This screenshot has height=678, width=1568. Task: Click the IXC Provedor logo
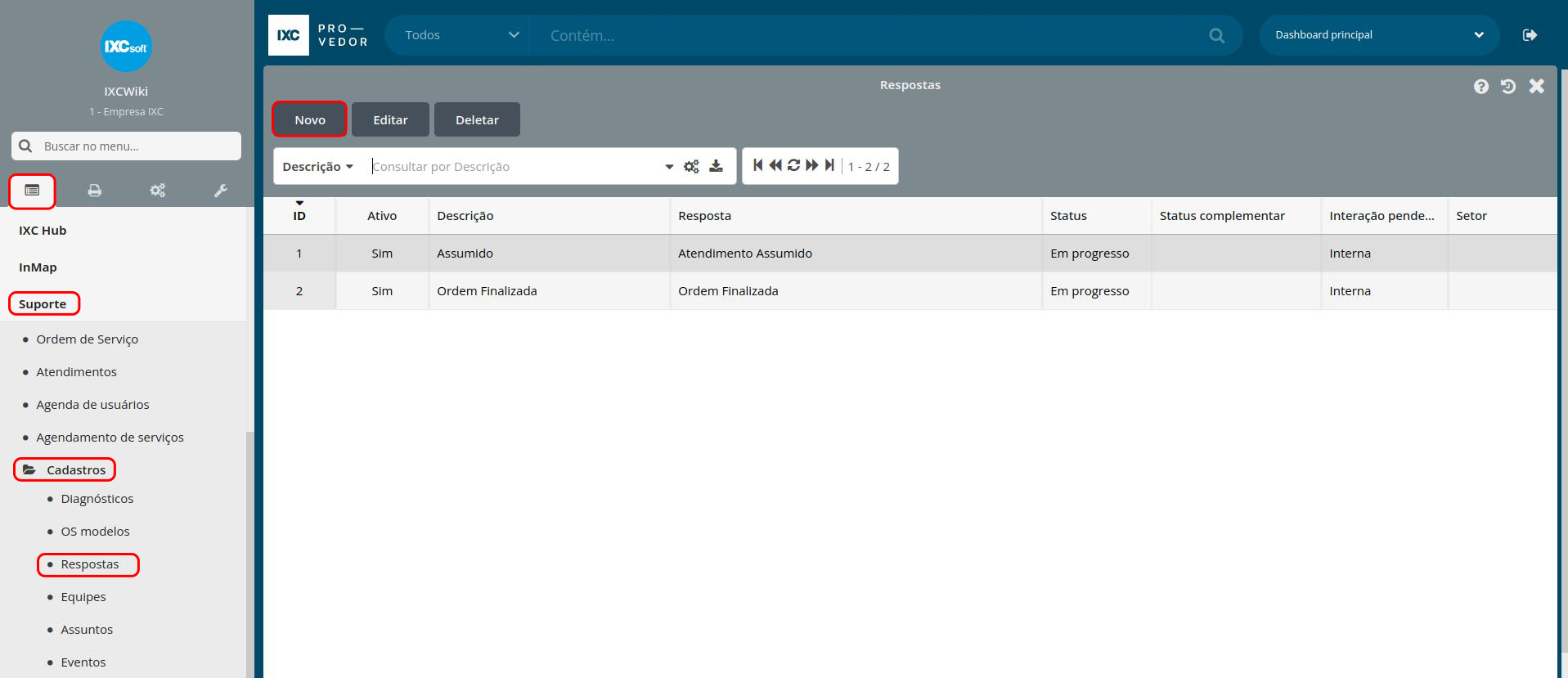click(x=319, y=35)
